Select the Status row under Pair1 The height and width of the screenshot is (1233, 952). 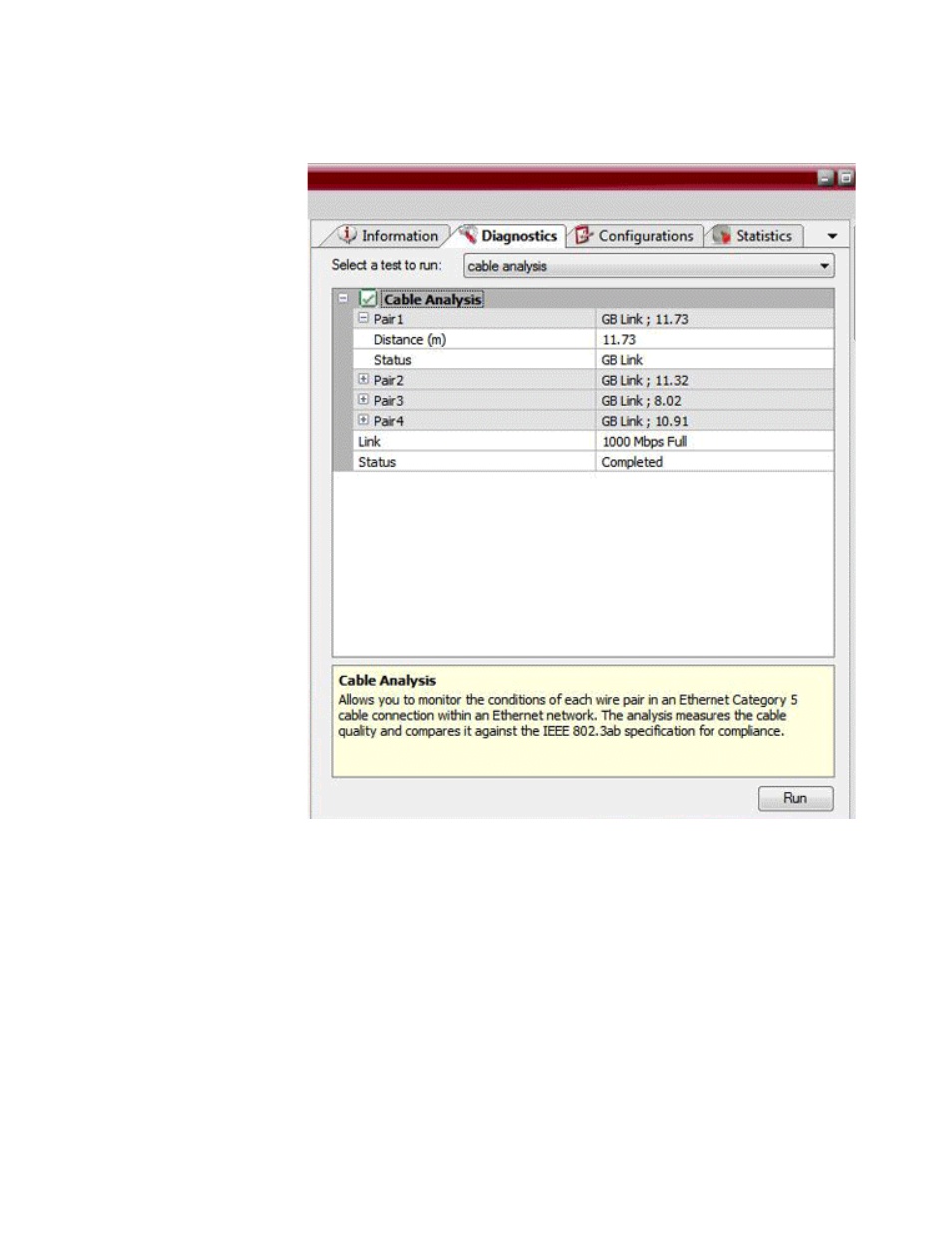(x=594, y=360)
